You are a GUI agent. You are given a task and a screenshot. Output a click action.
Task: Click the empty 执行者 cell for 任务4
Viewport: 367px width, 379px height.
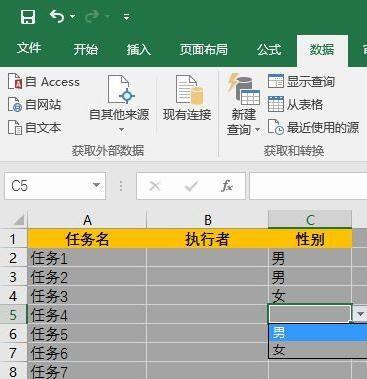[x=207, y=315]
